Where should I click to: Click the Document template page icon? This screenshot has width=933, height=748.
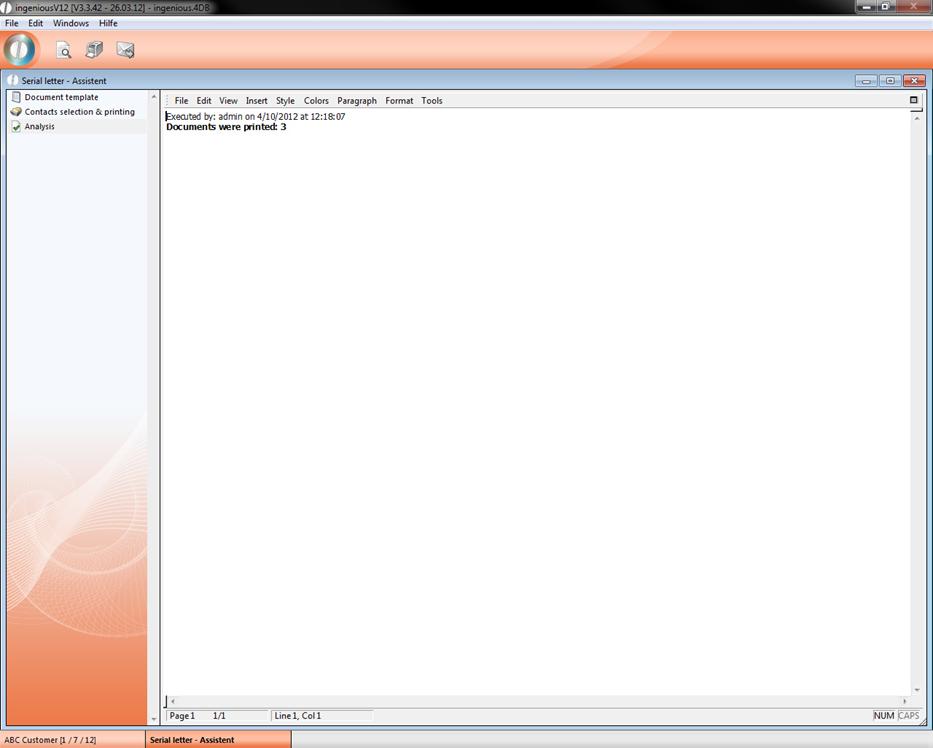point(16,97)
